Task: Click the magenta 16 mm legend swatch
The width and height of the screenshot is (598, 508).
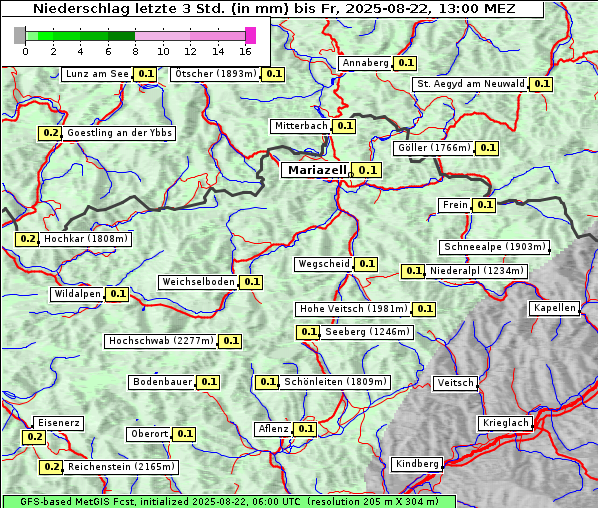Action: [x=250, y=35]
